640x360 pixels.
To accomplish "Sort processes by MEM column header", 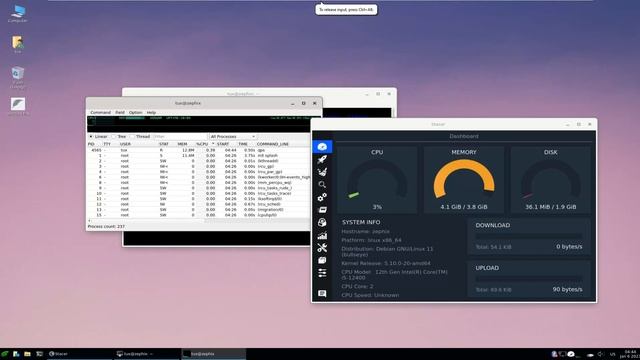I will (182, 144).
